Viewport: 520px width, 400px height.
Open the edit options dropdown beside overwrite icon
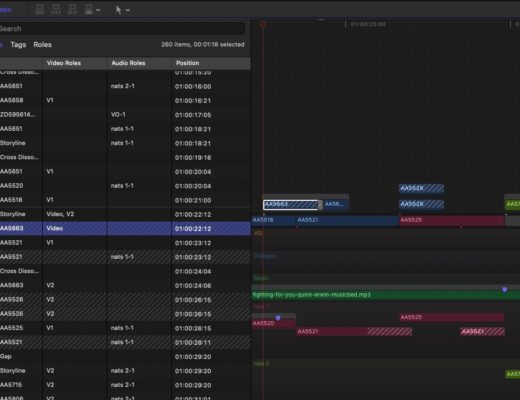98,10
